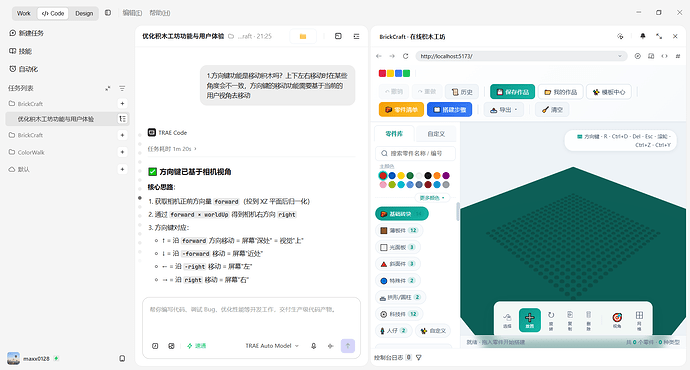Add a task to the second BrickCraft folder
This screenshot has height=370, width=690.
click(122, 135)
